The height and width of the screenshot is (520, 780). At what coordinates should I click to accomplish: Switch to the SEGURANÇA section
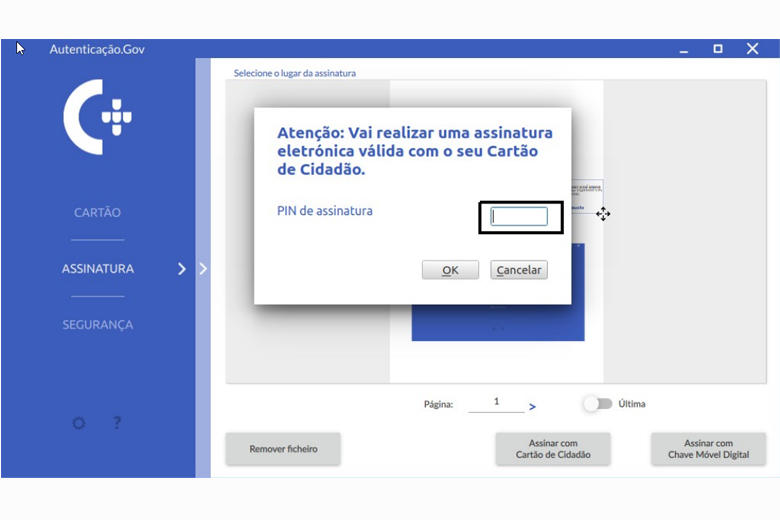pos(97,324)
